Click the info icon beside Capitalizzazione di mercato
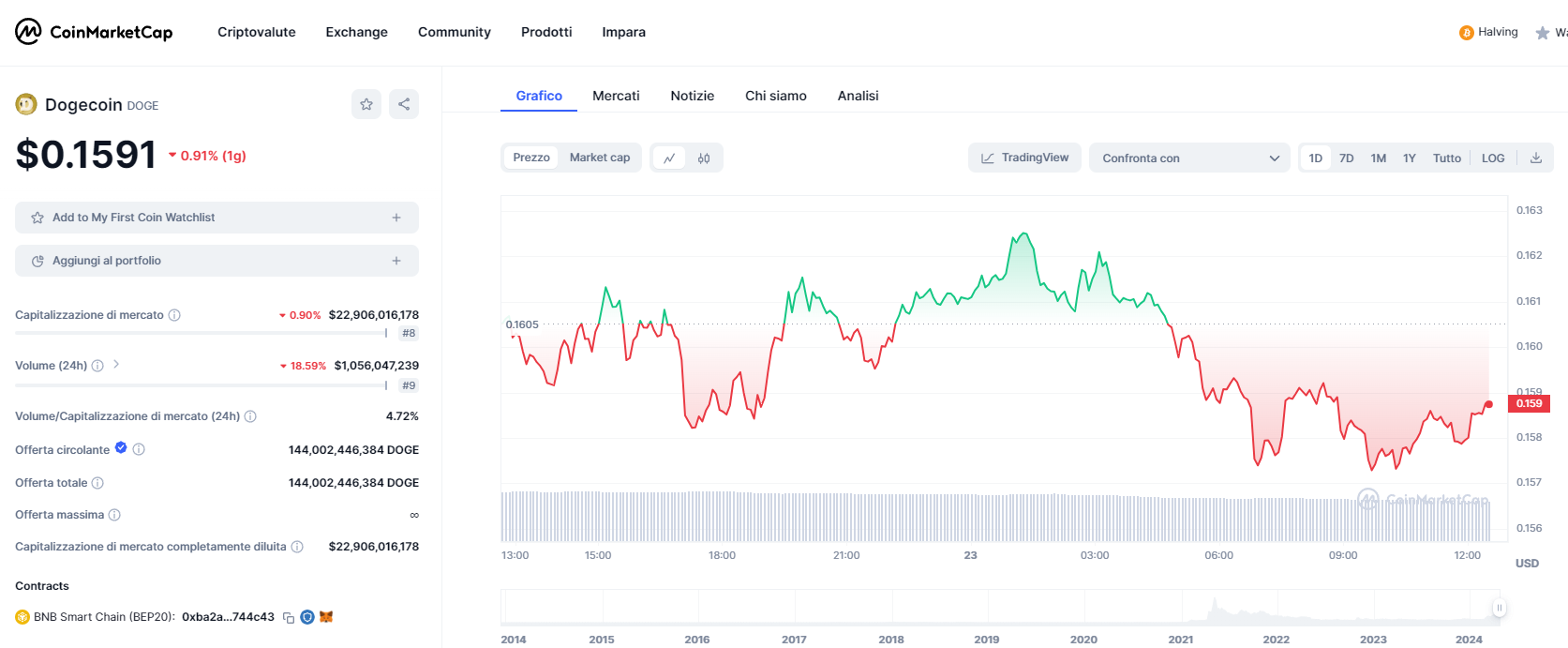Screen dimensions: 1568x648 coord(174,315)
